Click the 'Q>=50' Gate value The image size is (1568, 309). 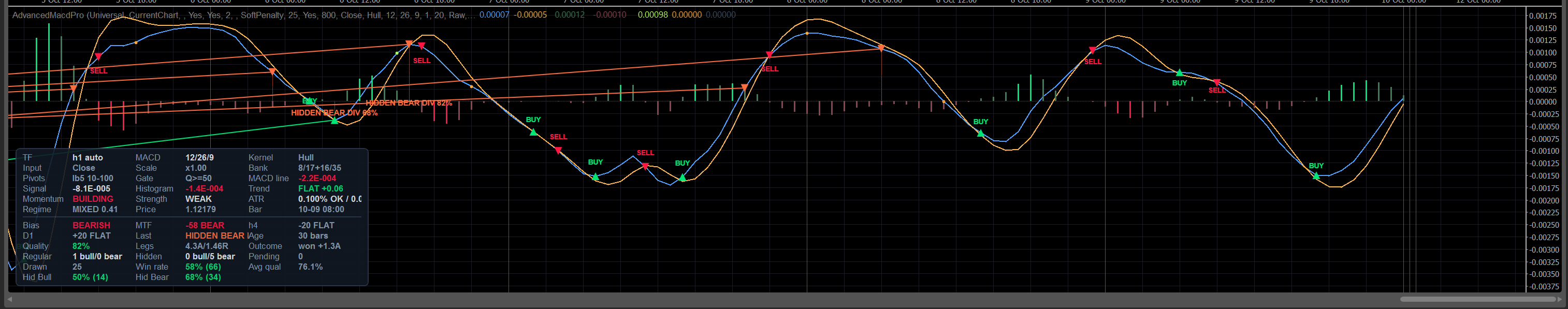pyautogui.click(x=198, y=178)
